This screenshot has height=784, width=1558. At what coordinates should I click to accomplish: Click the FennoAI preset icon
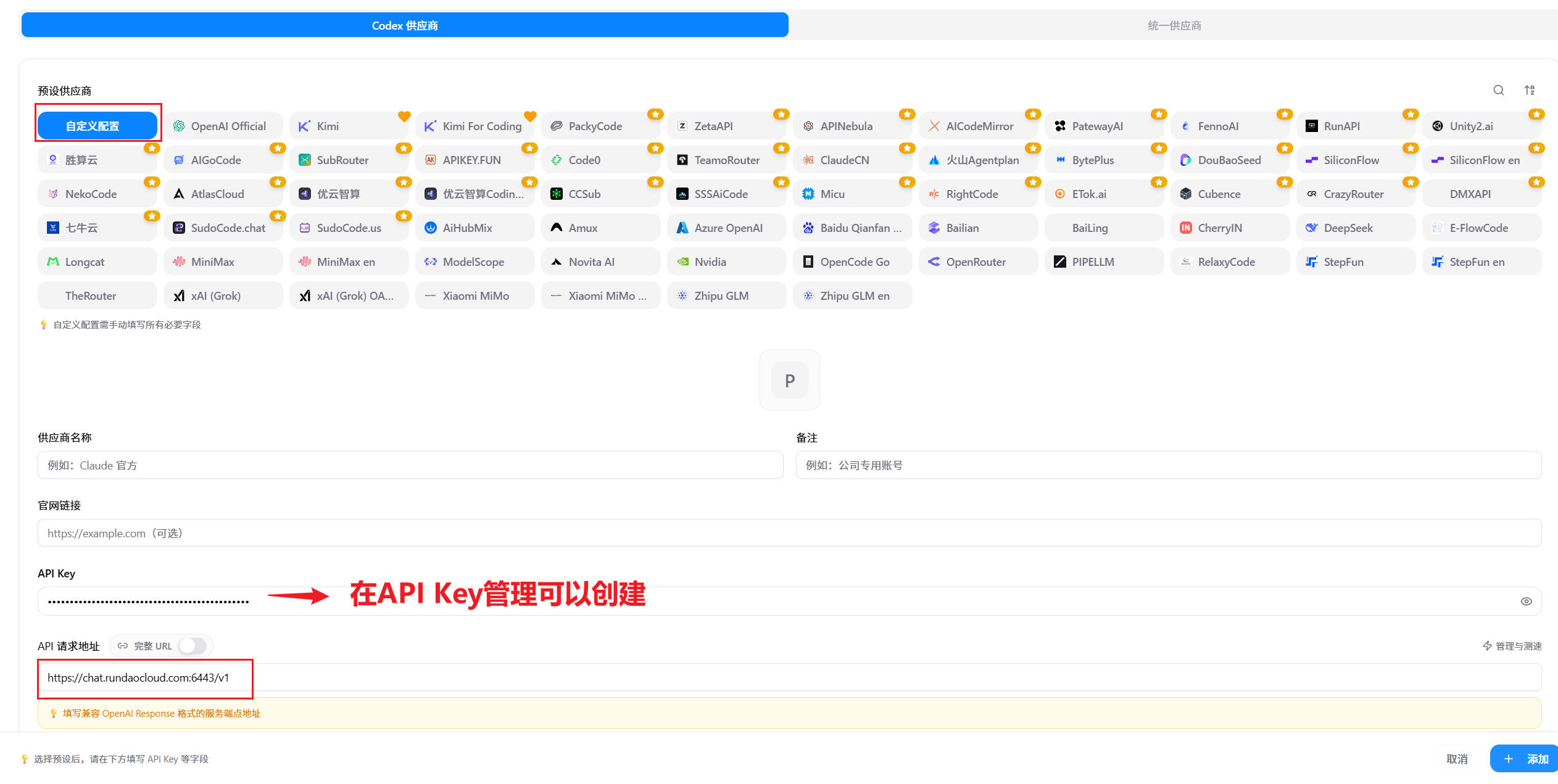click(1186, 126)
